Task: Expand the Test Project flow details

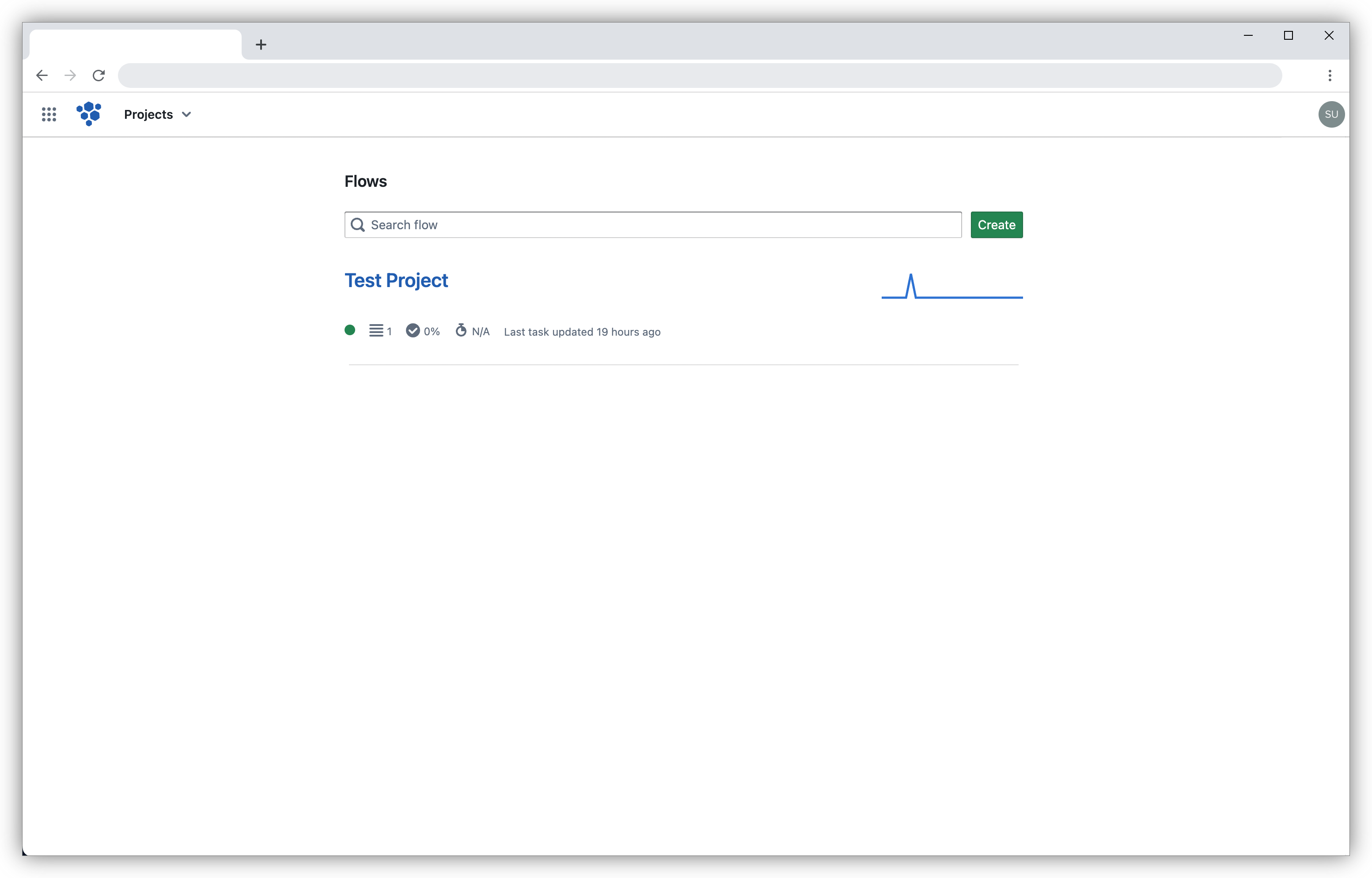Action: [x=396, y=280]
